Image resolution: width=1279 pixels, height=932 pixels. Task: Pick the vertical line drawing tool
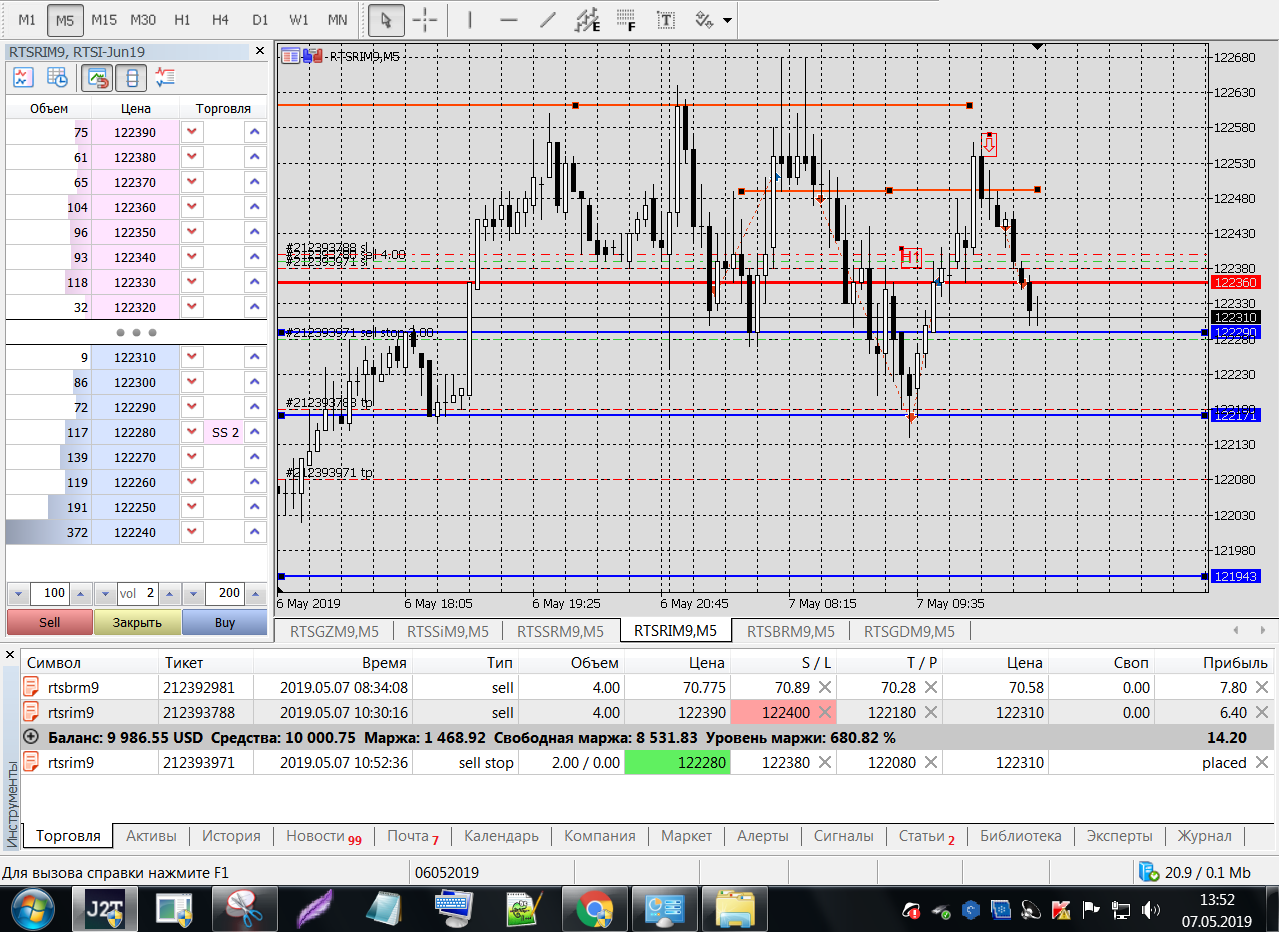[469, 19]
